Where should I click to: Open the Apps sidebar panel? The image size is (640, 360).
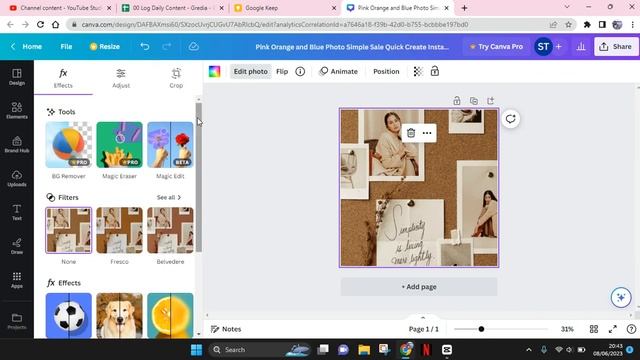point(17,280)
